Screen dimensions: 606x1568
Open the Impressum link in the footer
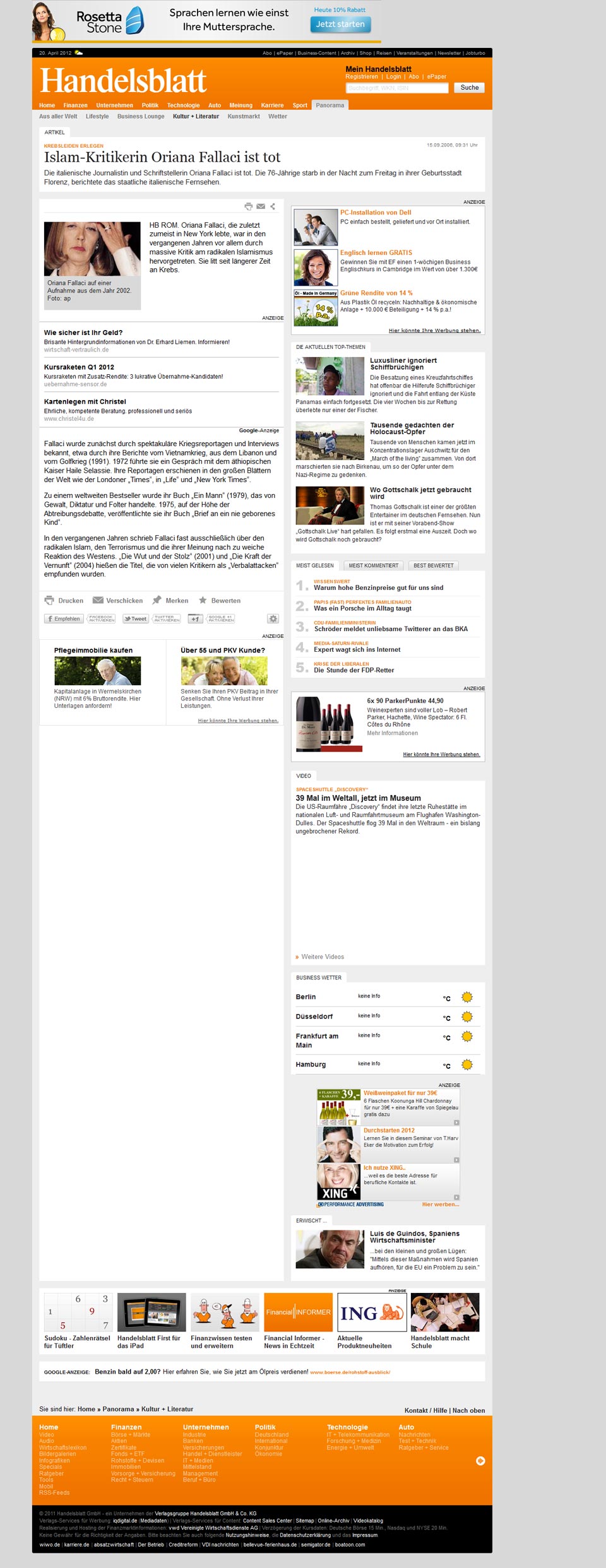pos(365,1535)
